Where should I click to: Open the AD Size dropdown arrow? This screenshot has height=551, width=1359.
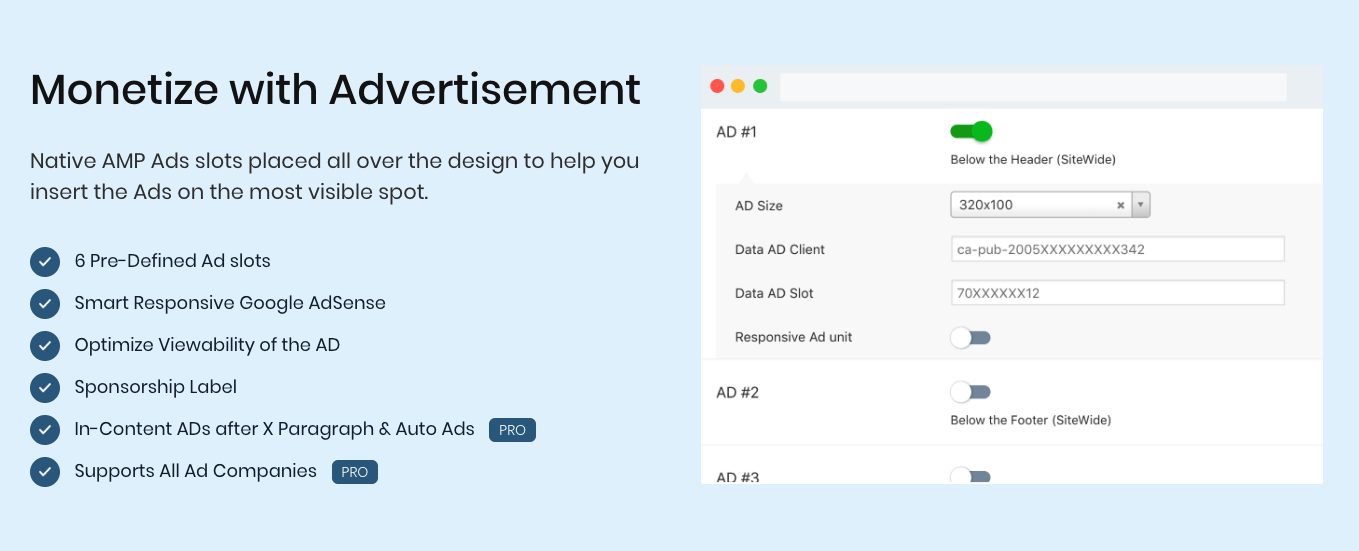1141,205
